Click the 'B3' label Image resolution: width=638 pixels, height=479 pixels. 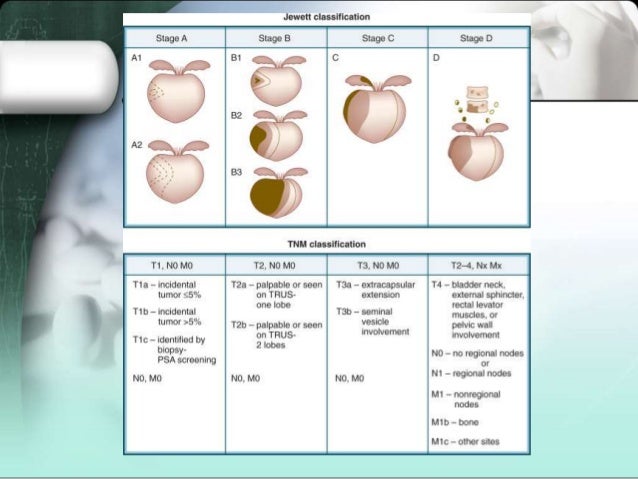(236, 172)
